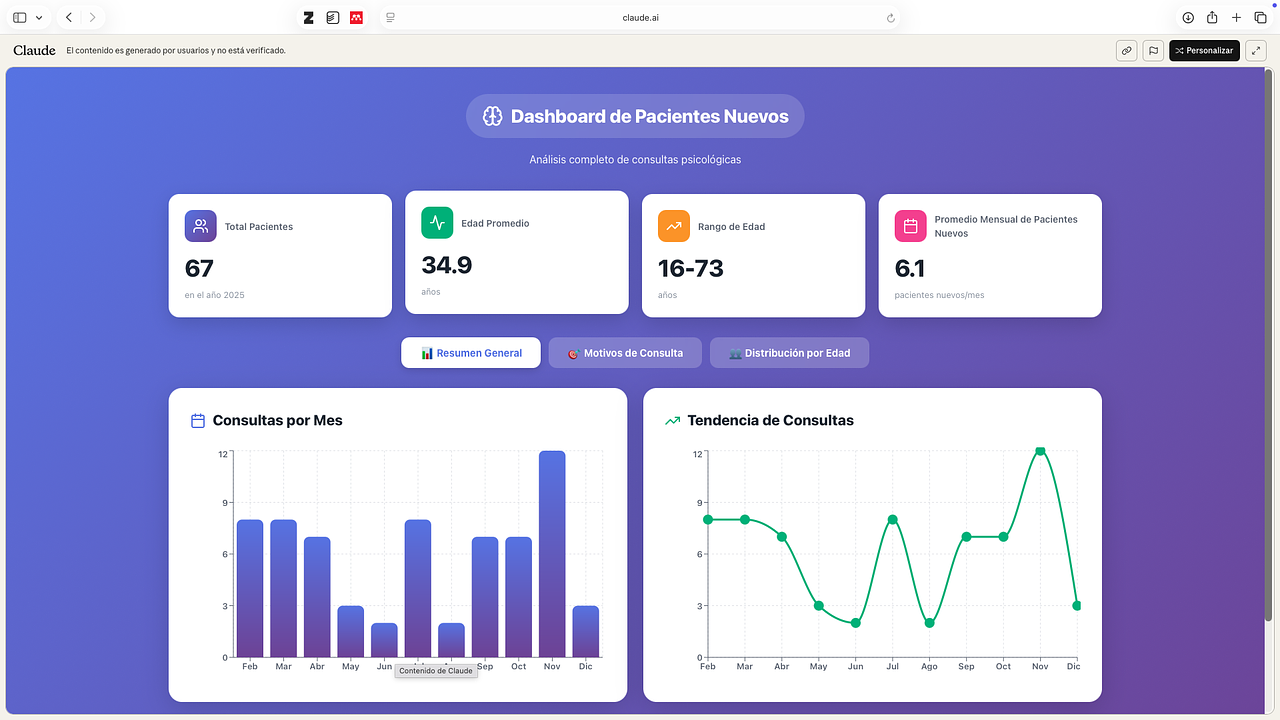1280x720 pixels.
Task: Switch to Motivos de Consulta tab
Action: point(625,353)
